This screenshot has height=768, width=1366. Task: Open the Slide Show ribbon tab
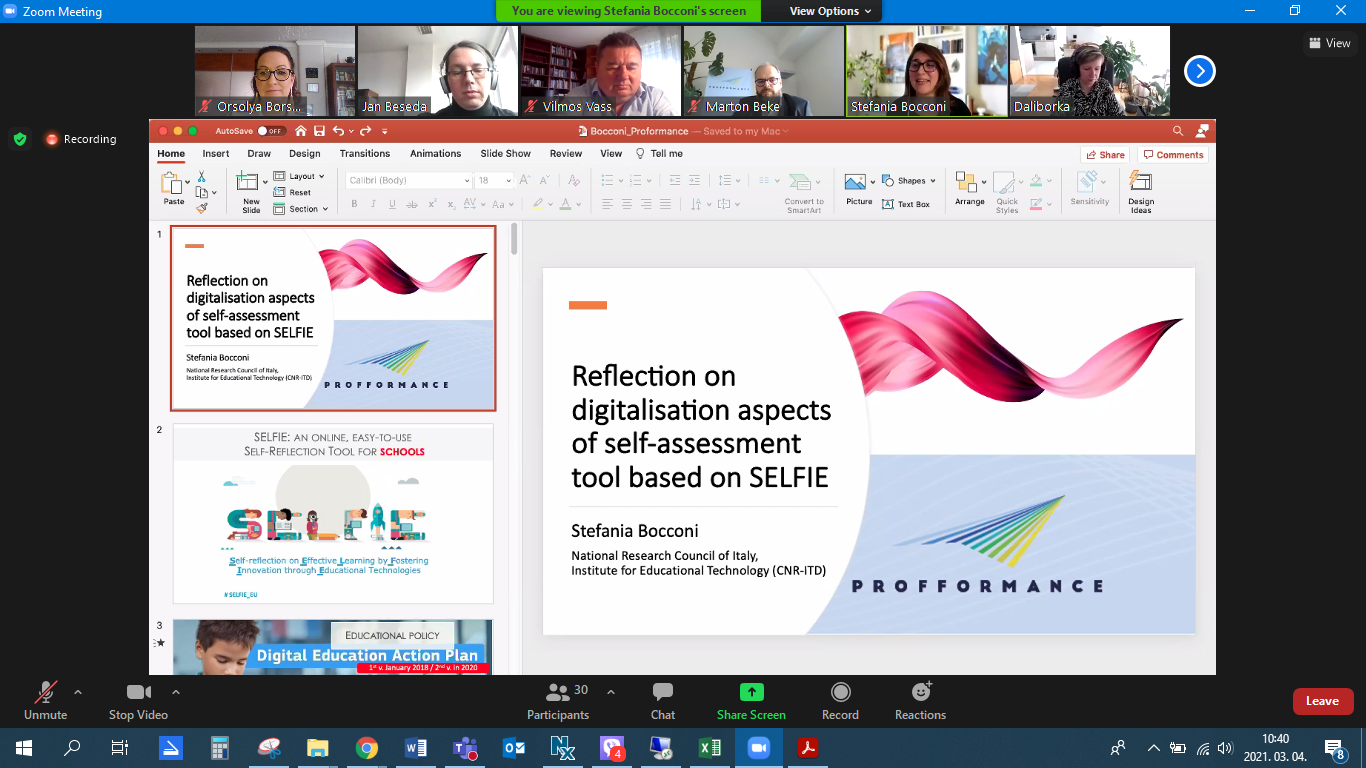tap(505, 154)
